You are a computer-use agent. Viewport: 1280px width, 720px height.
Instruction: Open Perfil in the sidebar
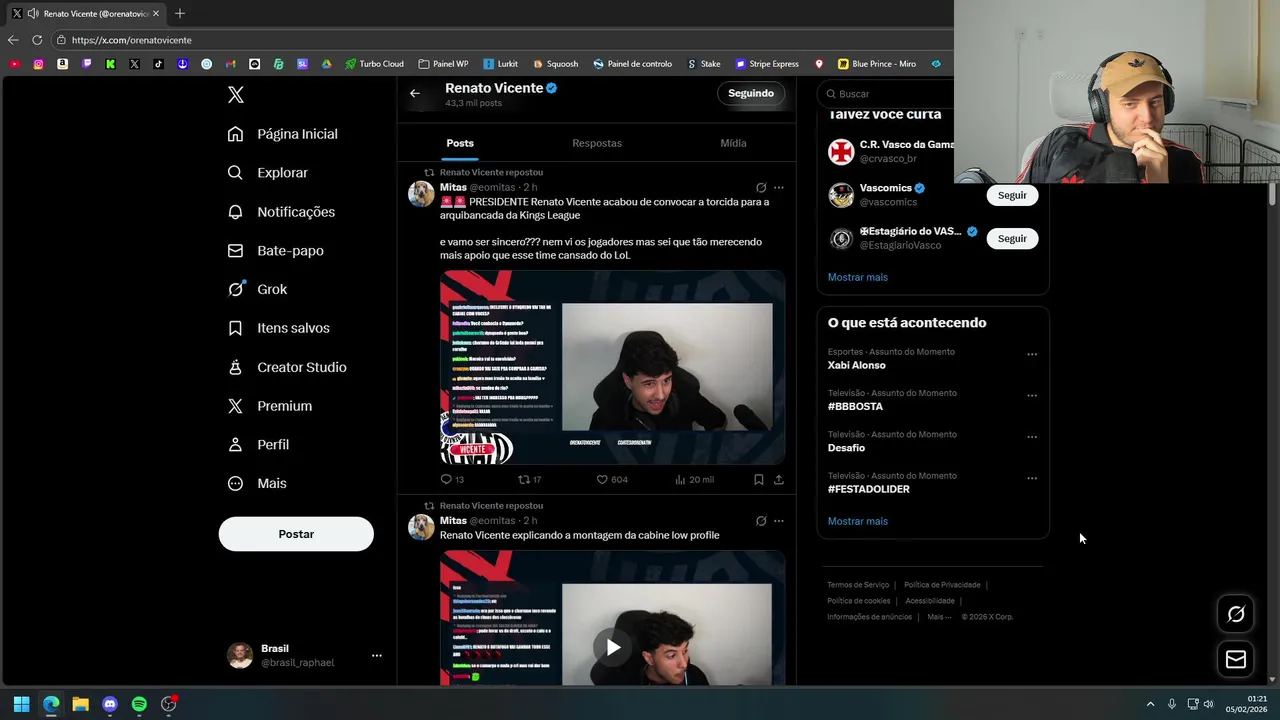(259, 445)
